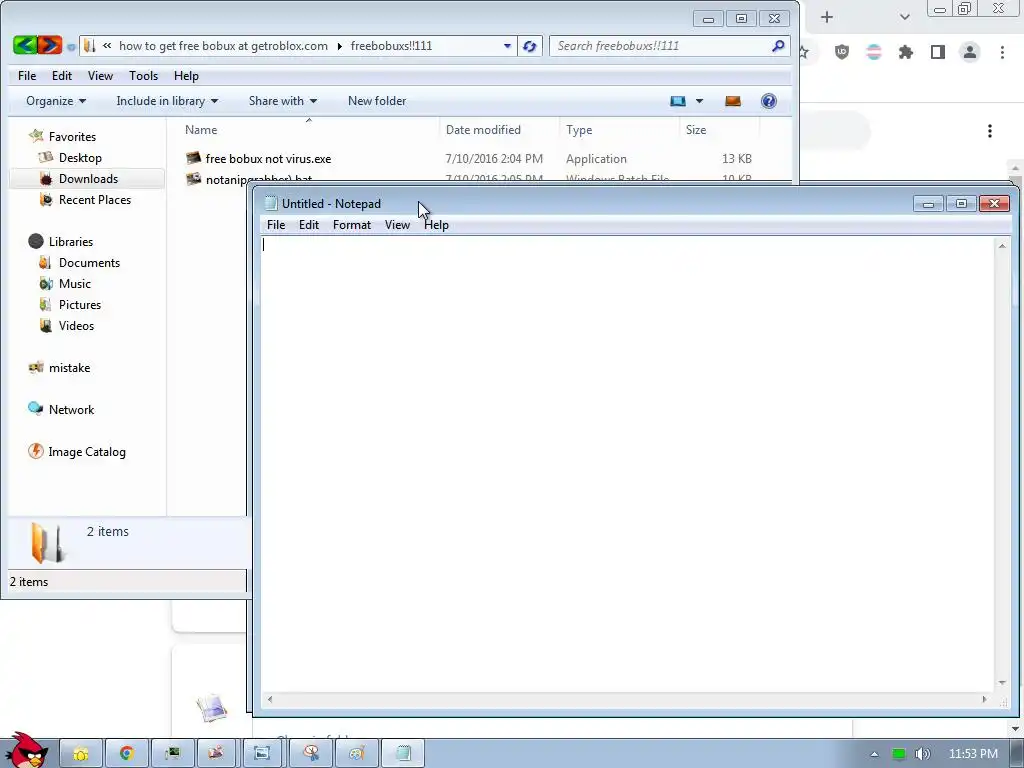The image size is (1024, 768).
Task: Open the Notepad Help menu
Action: click(436, 225)
